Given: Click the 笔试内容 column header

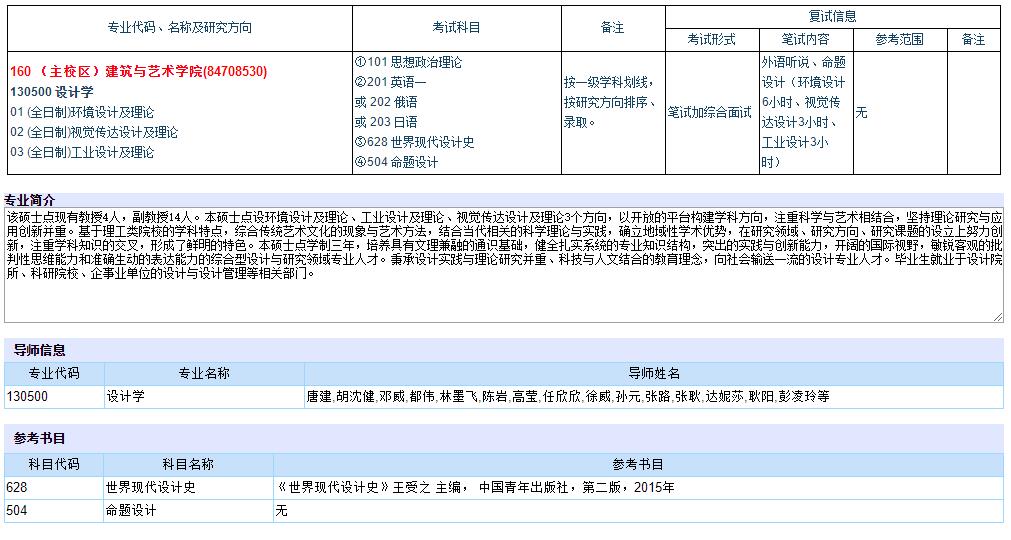Looking at the screenshot, I should tap(805, 40).
